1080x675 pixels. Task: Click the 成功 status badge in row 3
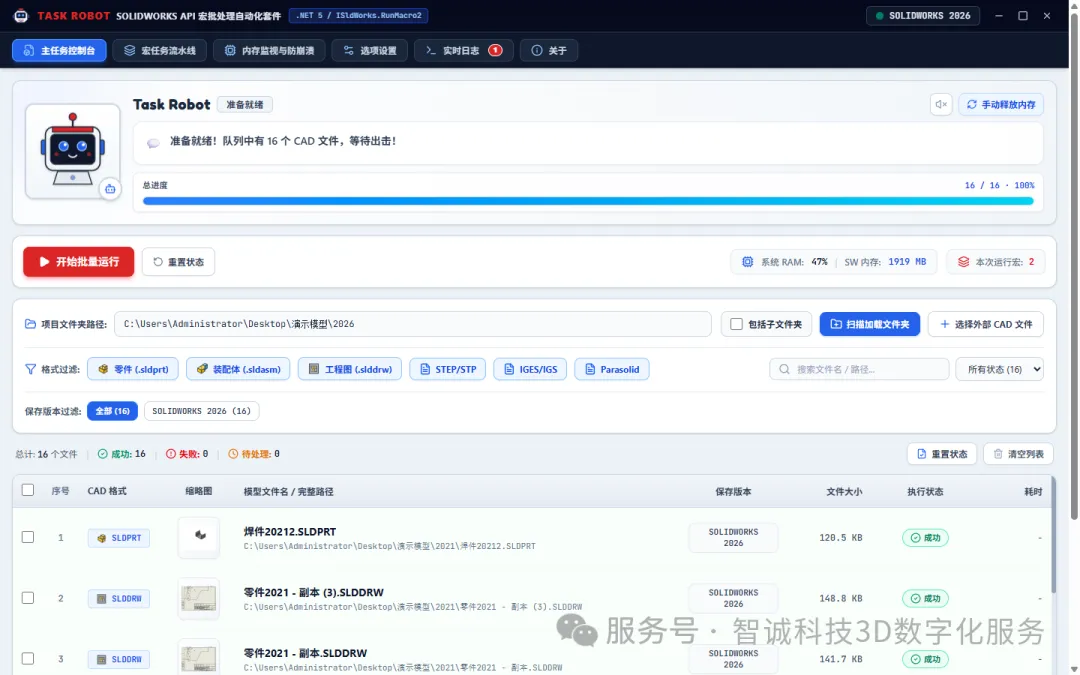(x=925, y=659)
